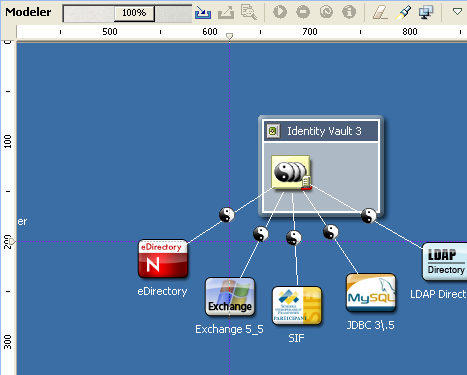Adjust the 100% zoom slider
467x375 pixels.
134,13
